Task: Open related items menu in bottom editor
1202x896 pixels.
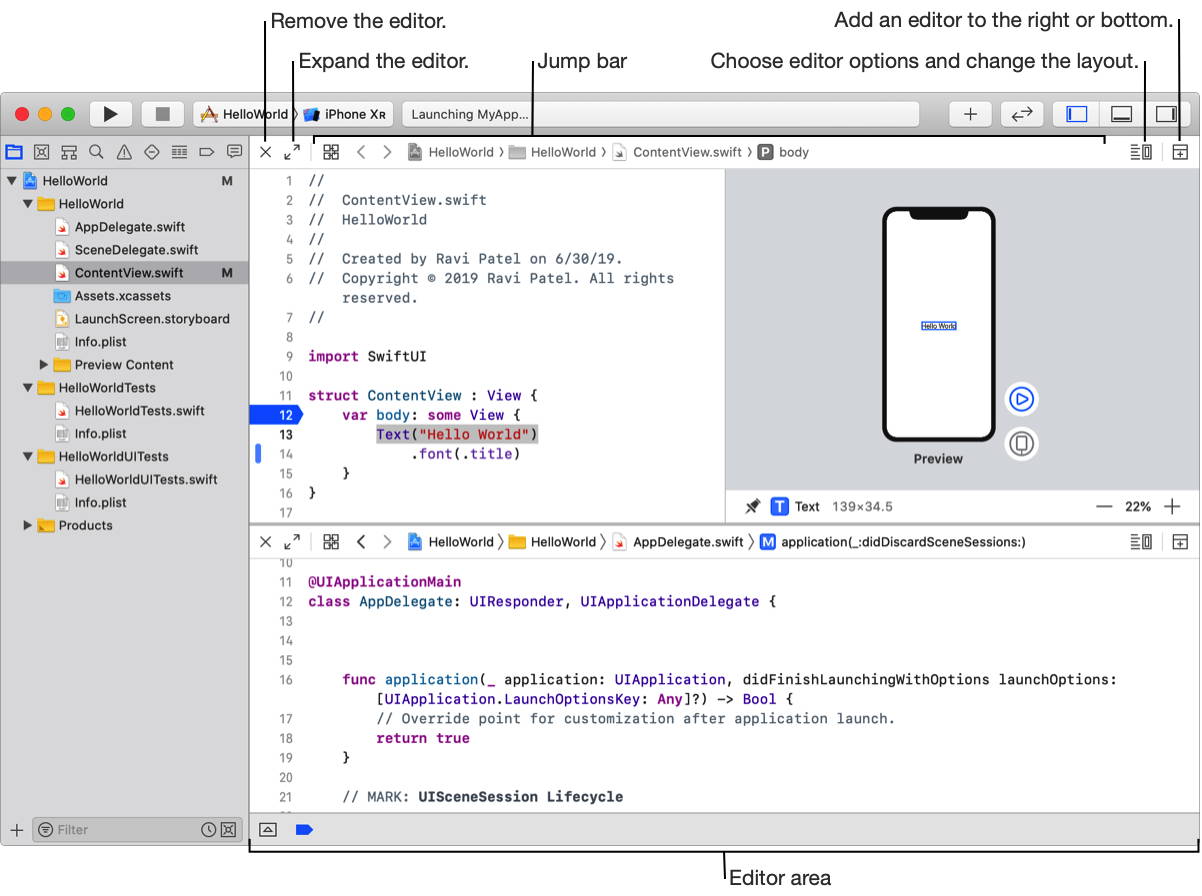Action: pyautogui.click(x=331, y=542)
